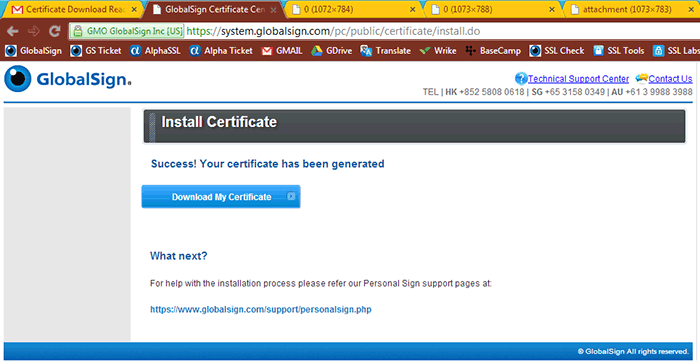Click the Contact Us chat bubble icon
Screen dimensions: 700x364
click(x=642, y=79)
